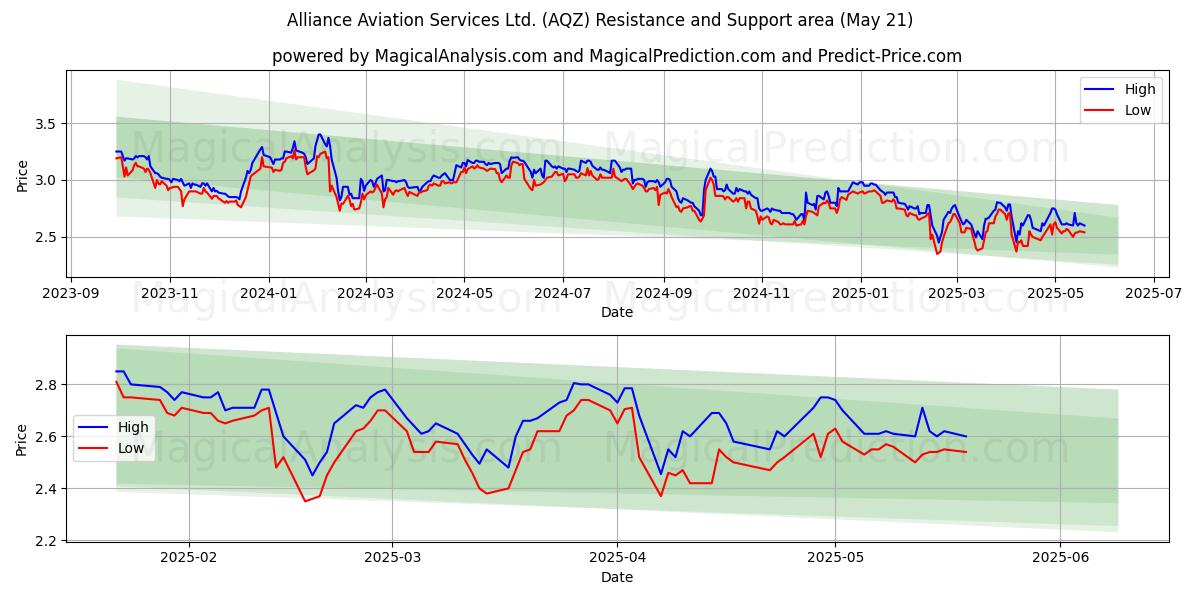
Task: Click 'Low' in the top chart legend
Action: [1138, 110]
